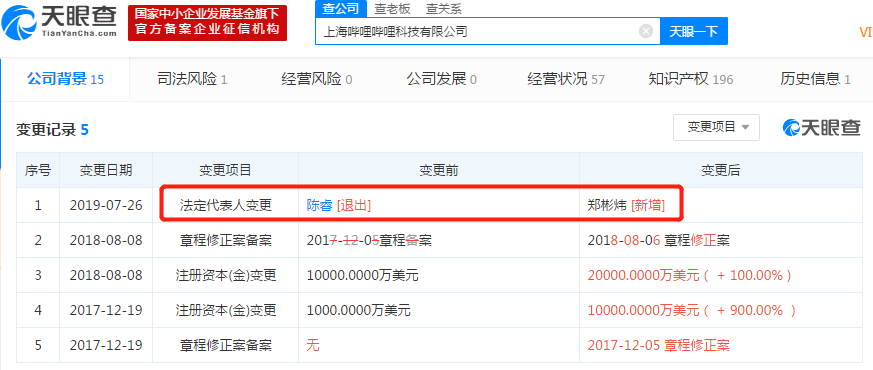Click the 10000.0000万美元 ( + 900.00% ) cell
The height and width of the screenshot is (370, 873).
[720, 310]
